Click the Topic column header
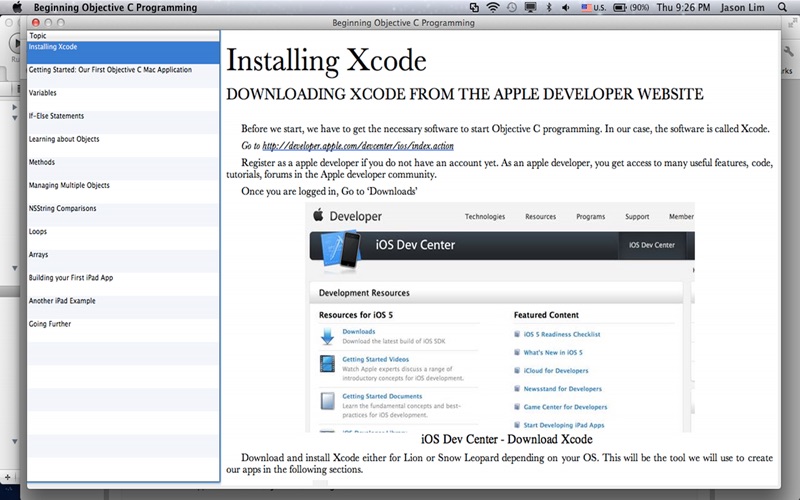The height and width of the screenshot is (500, 800). pos(123,36)
